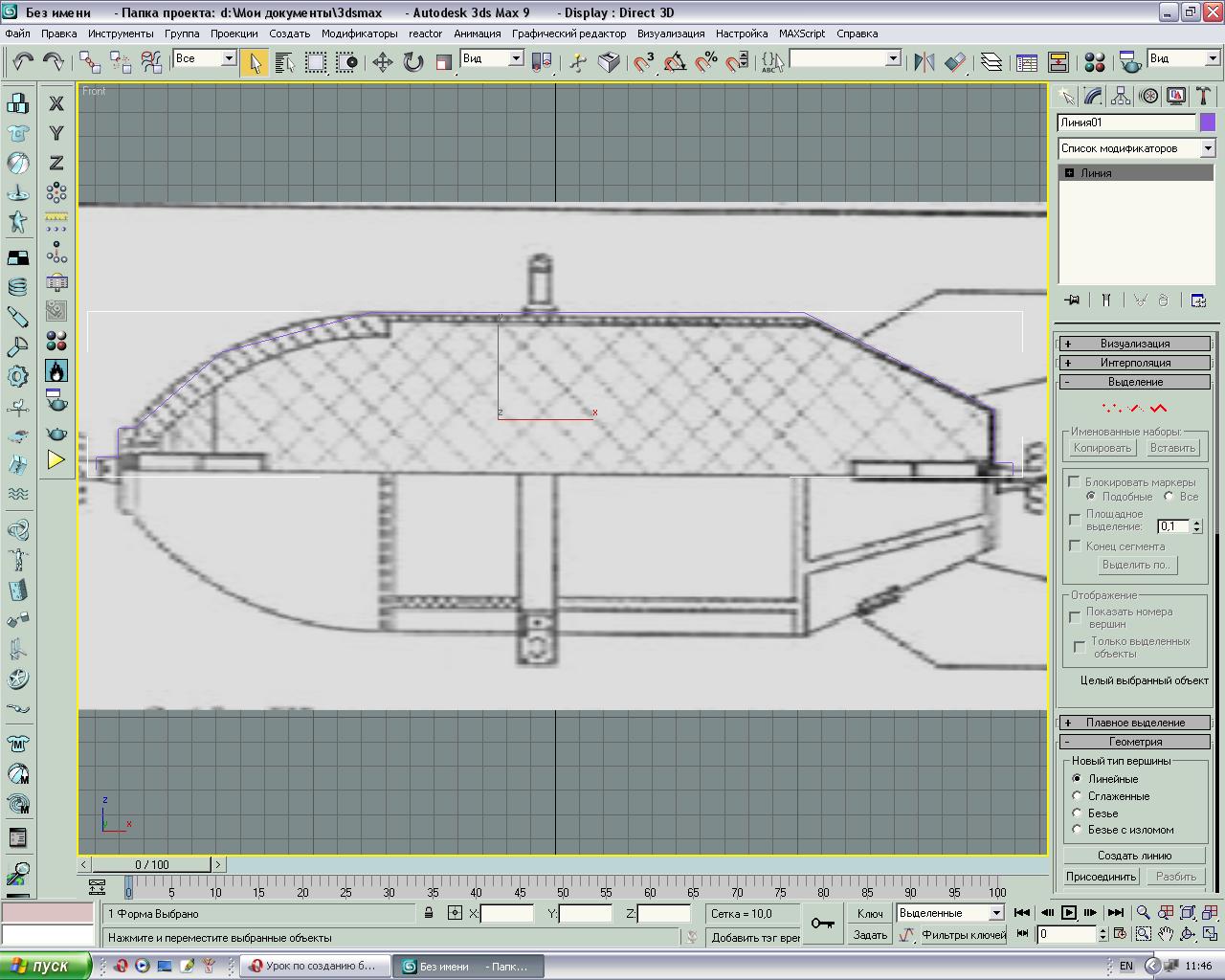
Task: Click the Mirror tool icon
Action: [924, 62]
